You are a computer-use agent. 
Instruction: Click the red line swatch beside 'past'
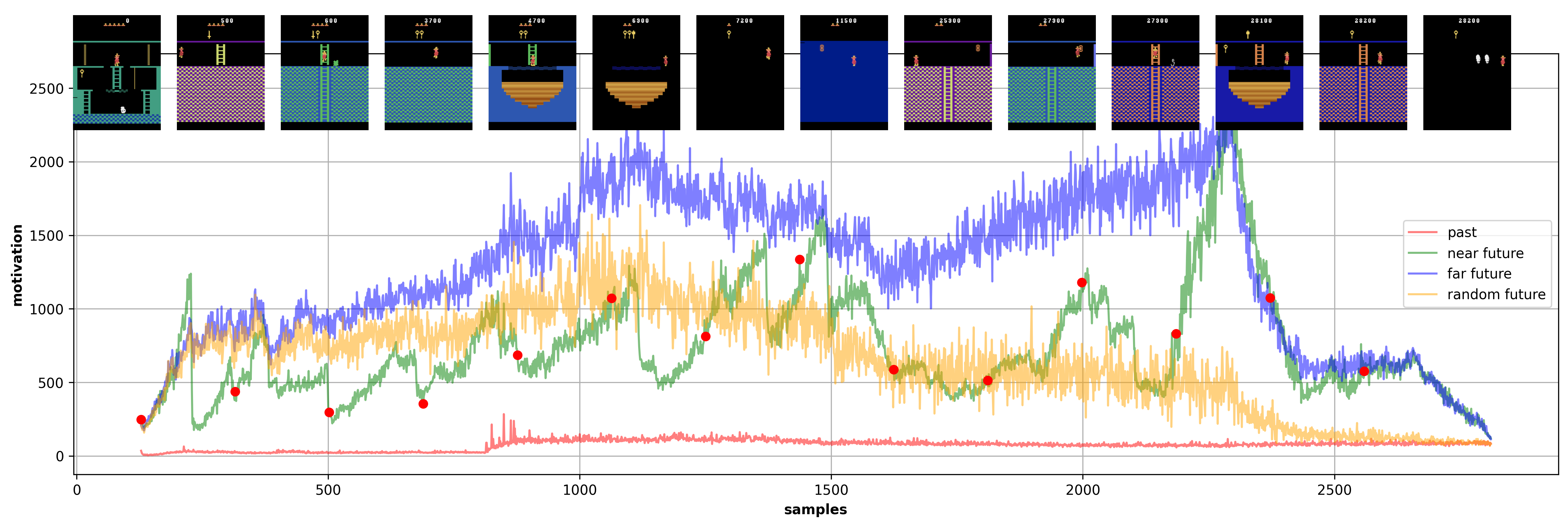(1422, 232)
